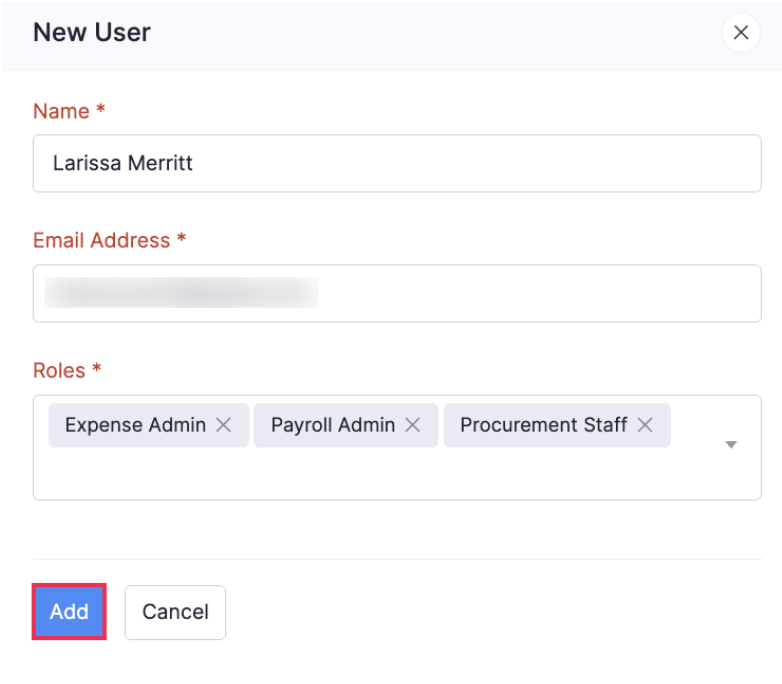The width and height of the screenshot is (782, 684).
Task: Click the divider line above Add
Action: [397, 559]
